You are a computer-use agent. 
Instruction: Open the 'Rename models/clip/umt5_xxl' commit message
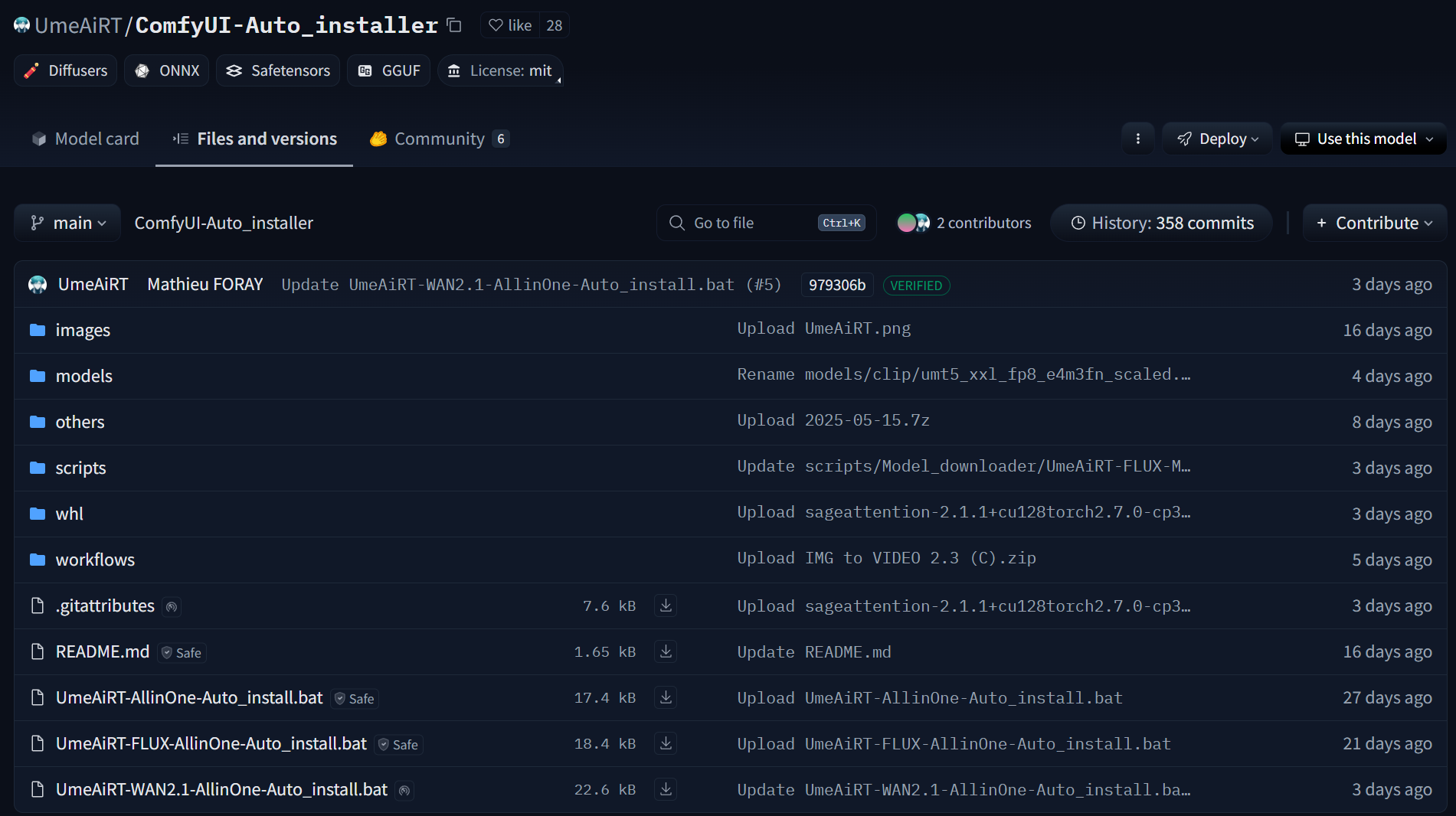click(x=964, y=374)
